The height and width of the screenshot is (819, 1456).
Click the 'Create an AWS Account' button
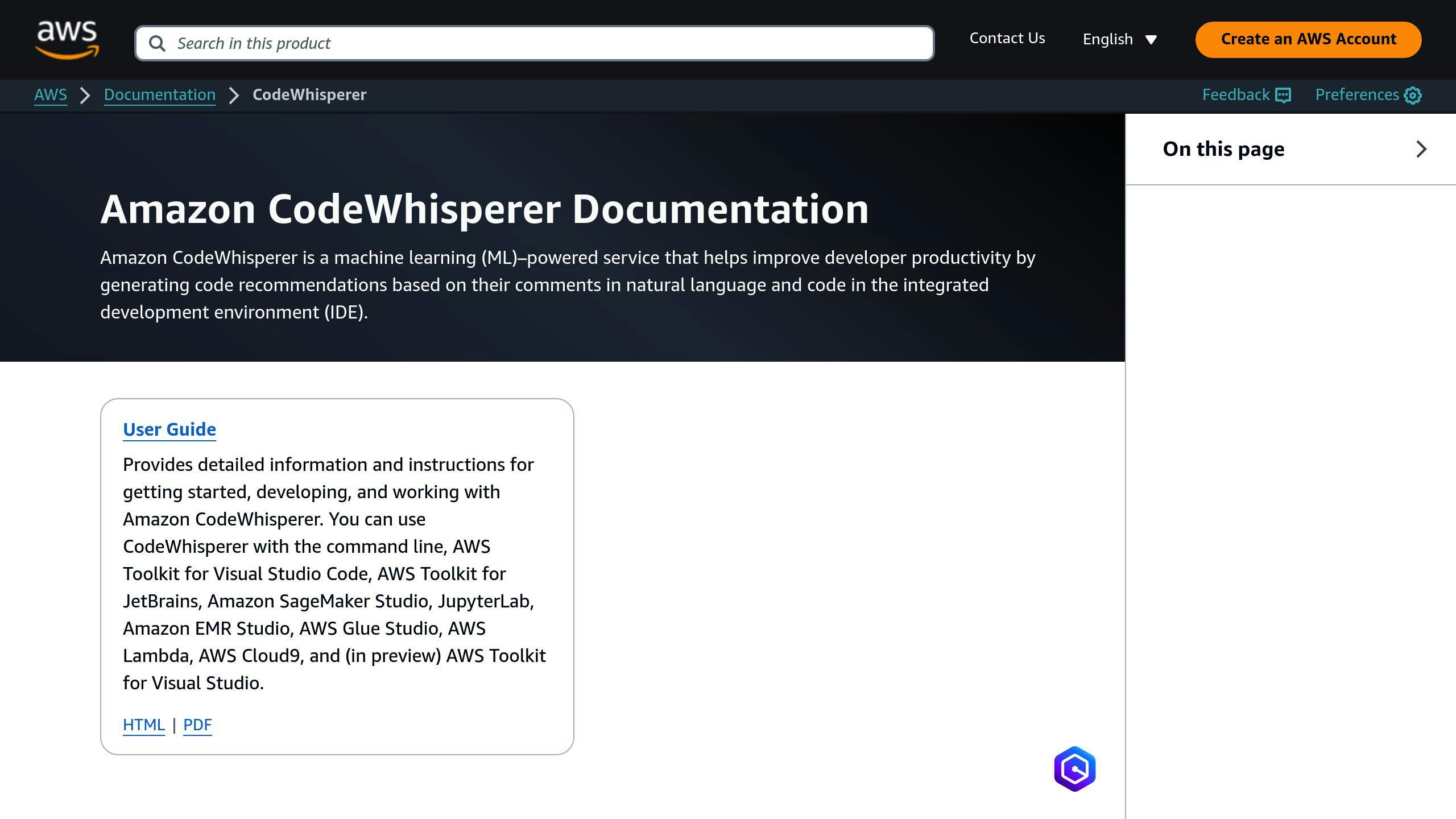(1309, 39)
